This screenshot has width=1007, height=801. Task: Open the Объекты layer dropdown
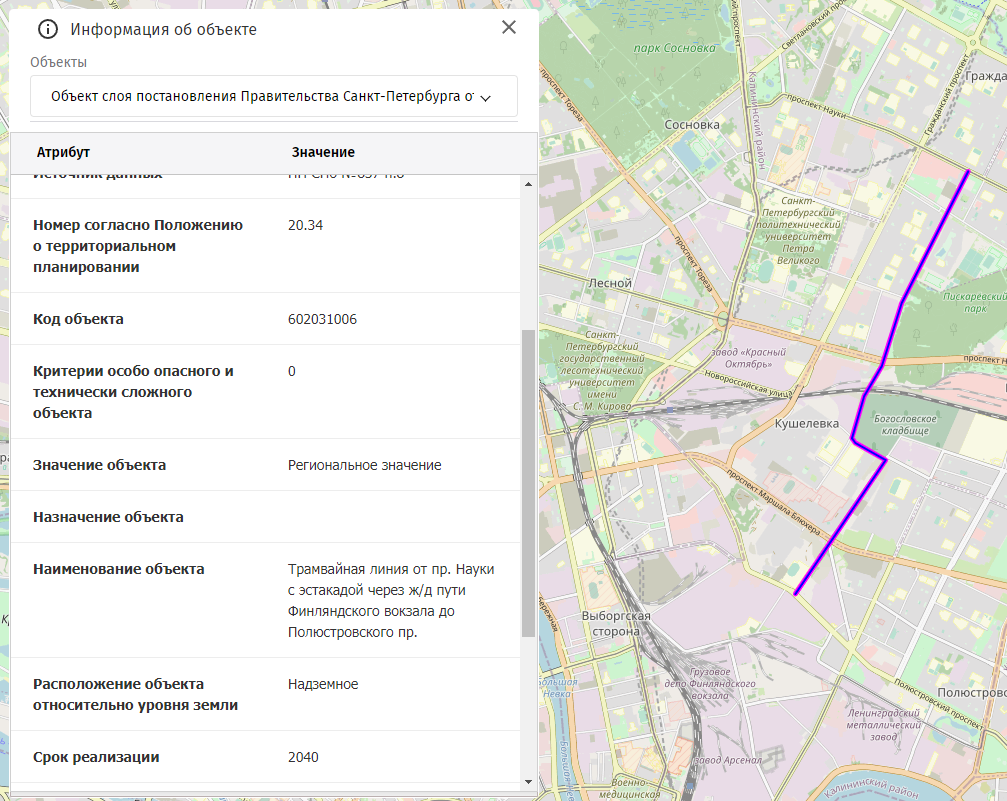click(x=274, y=97)
